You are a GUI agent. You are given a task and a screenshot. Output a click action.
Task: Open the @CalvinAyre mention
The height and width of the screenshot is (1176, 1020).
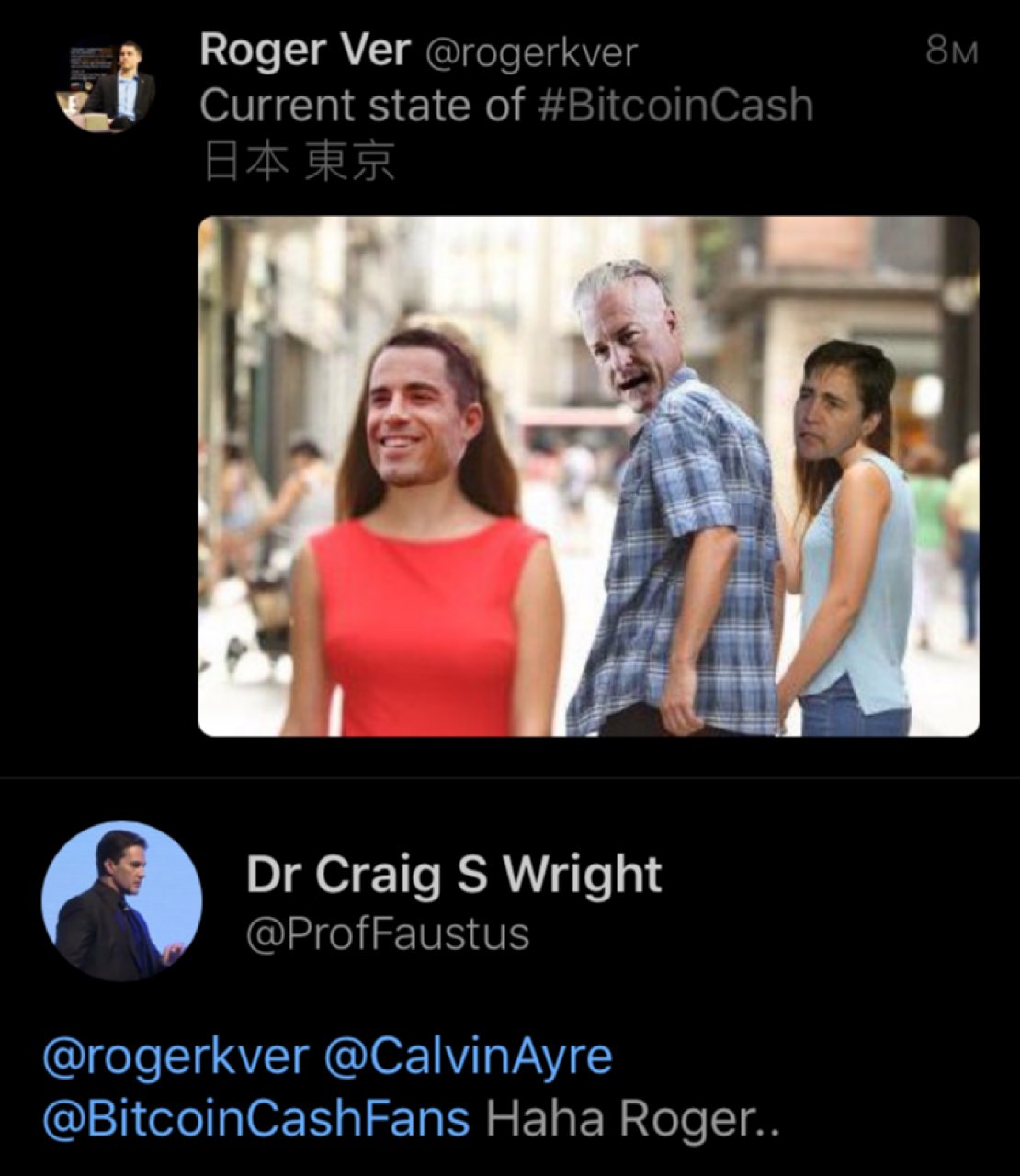pyautogui.click(x=468, y=1057)
